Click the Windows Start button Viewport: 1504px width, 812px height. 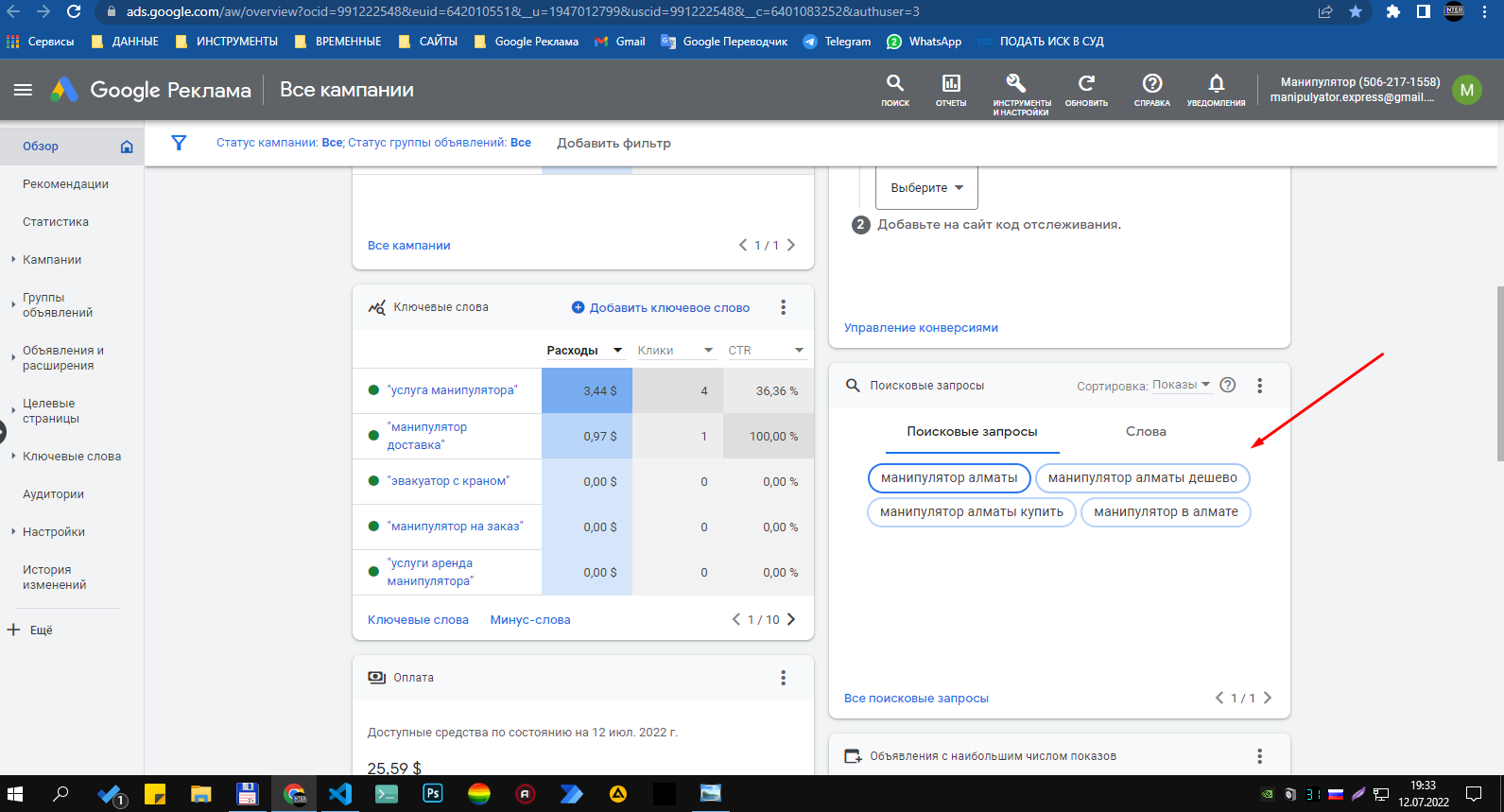15,794
